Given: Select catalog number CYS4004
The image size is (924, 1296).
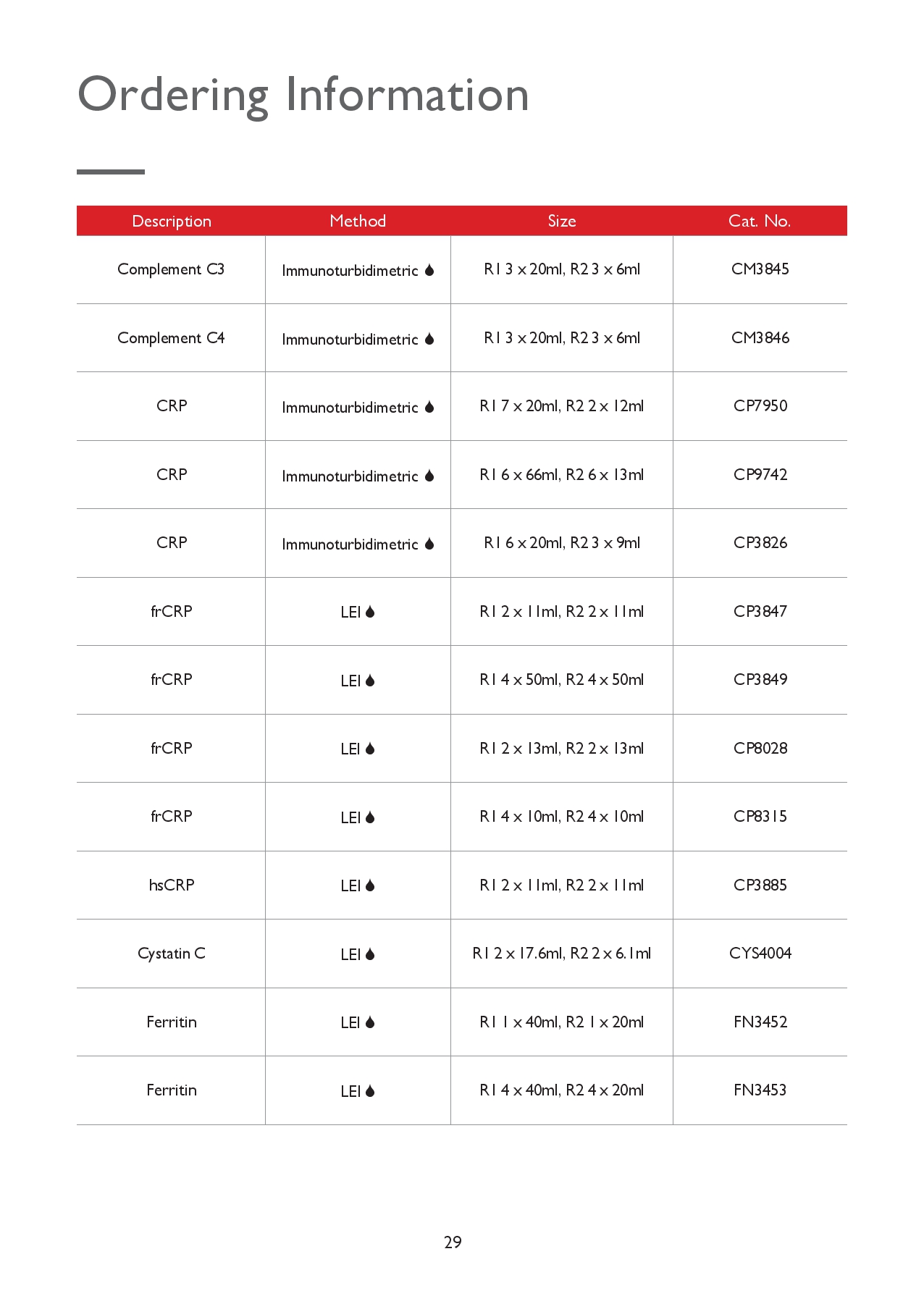Looking at the screenshot, I should click(x=760, y=954).
